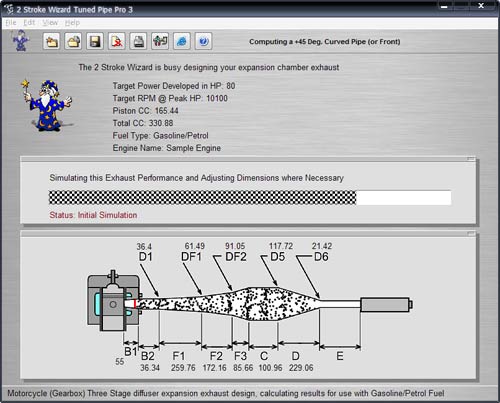
Task: Click 'Target RPM @ Peak HP: 10100' line
Action: click(170, 98)
